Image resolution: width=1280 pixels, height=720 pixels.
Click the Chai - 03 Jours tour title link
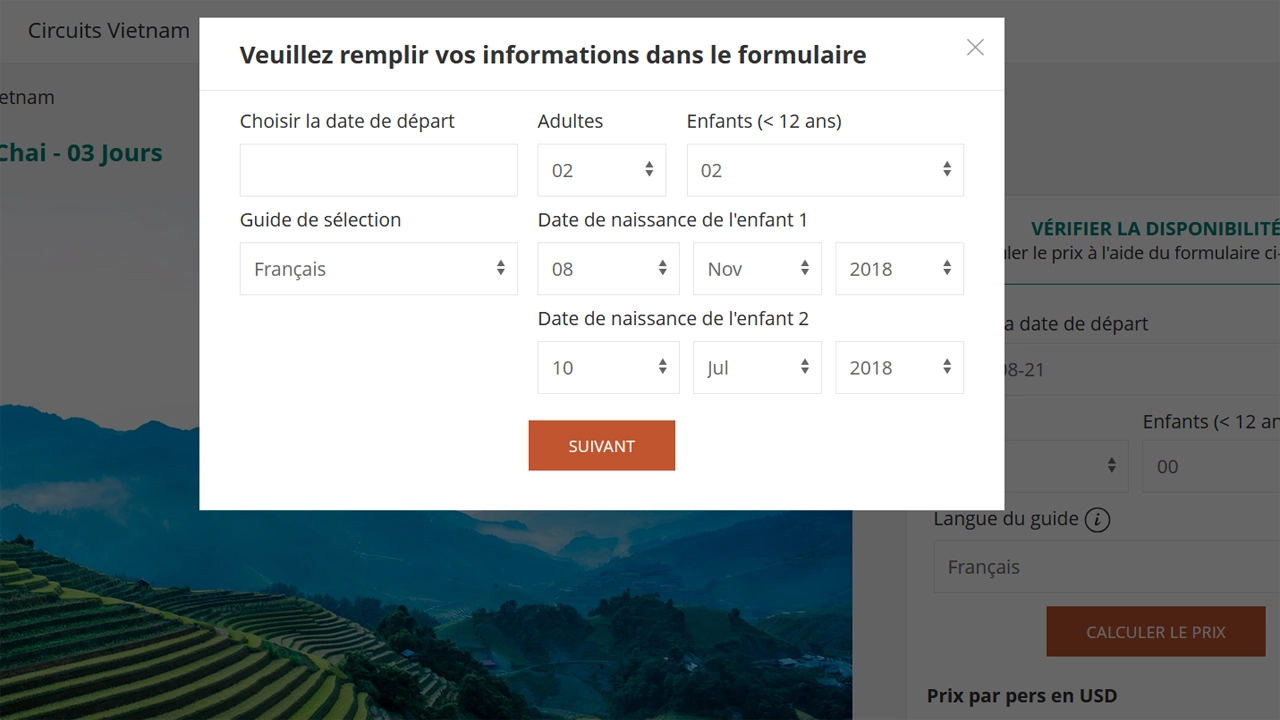80,152
